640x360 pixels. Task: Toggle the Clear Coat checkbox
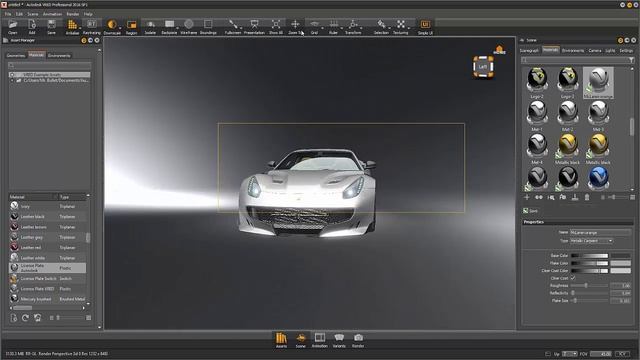coord(573,278)
